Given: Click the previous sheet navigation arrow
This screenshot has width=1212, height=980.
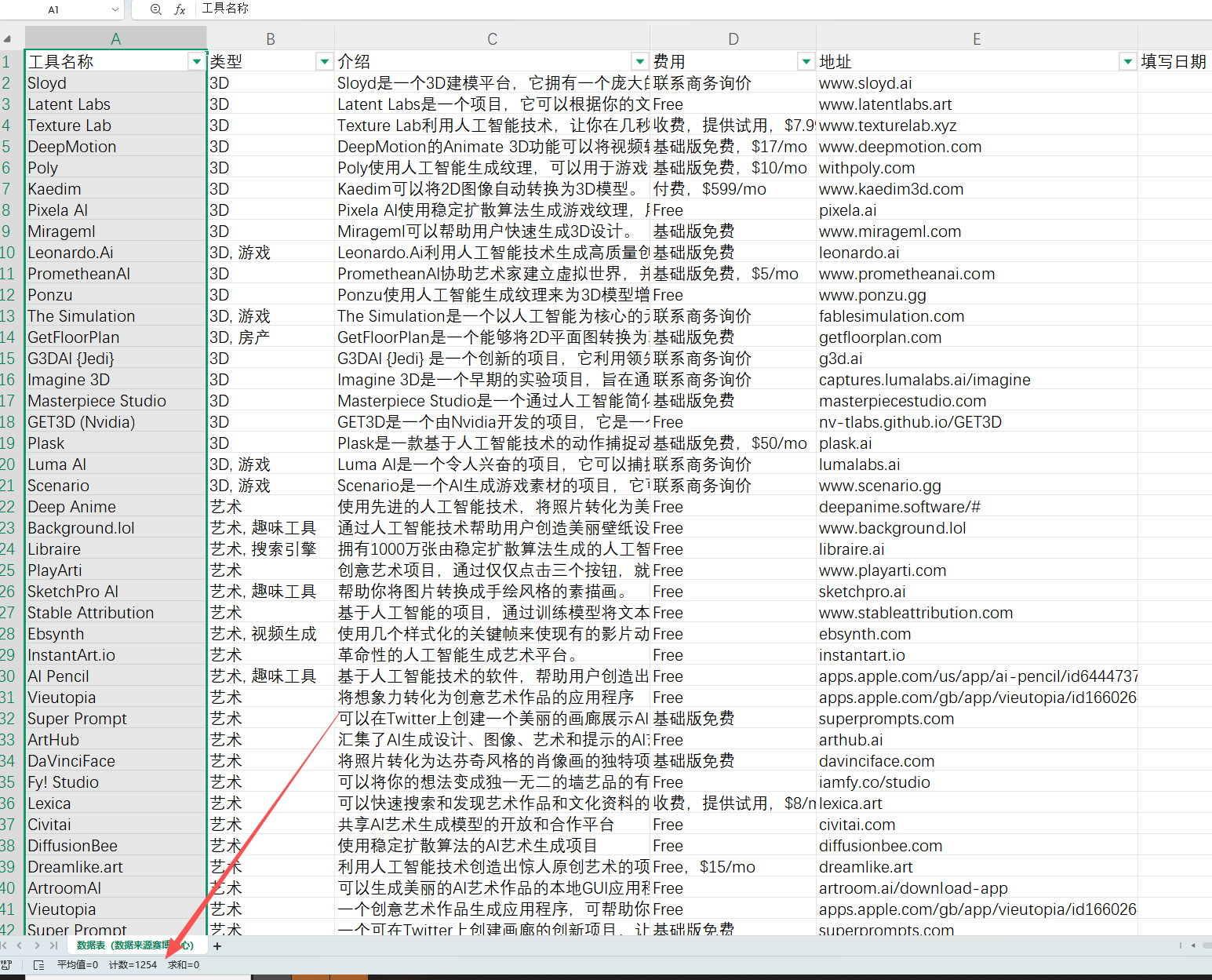Looking at the screenshot, I should pos(20,946).
